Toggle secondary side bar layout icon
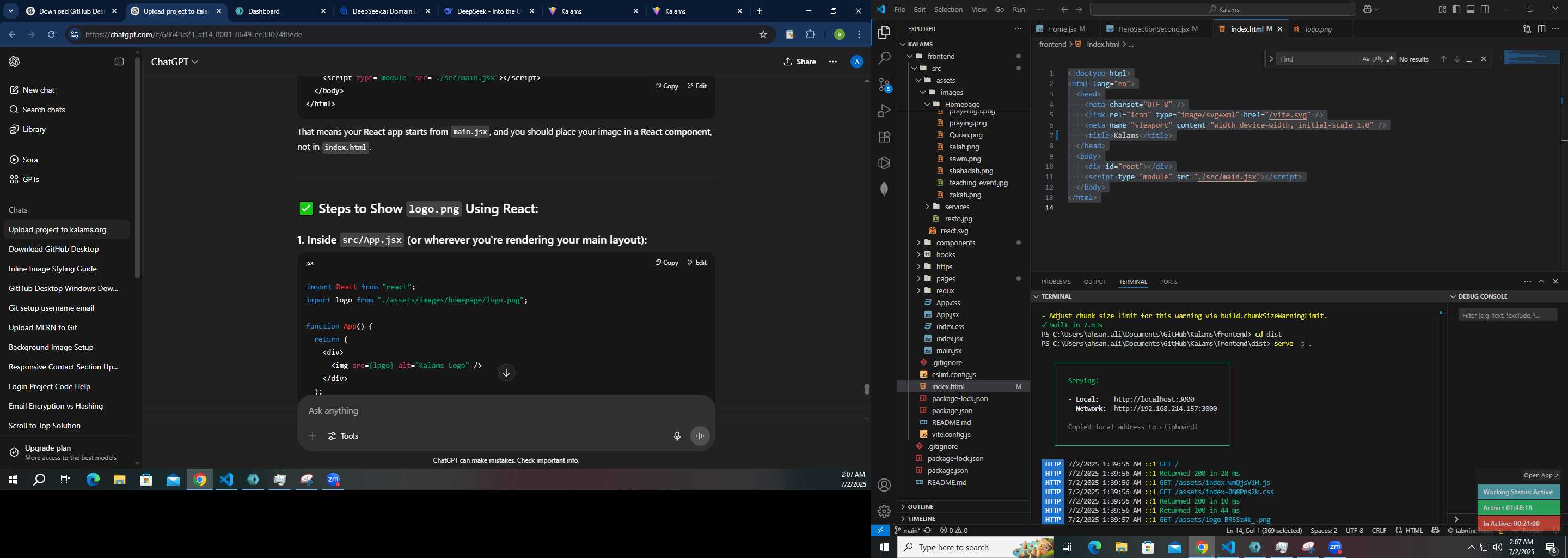This screenshot has width=1568, height=558. [x=1485, y=9]
